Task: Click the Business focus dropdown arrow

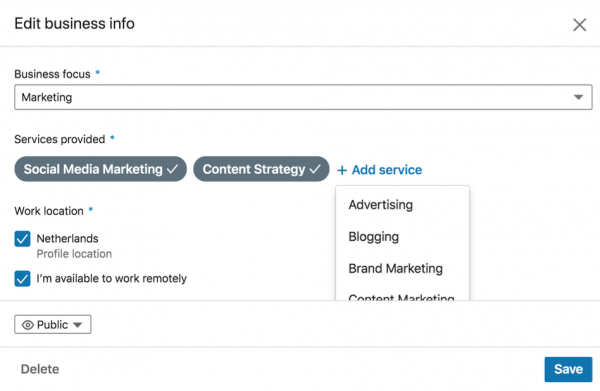Action: 578,97
